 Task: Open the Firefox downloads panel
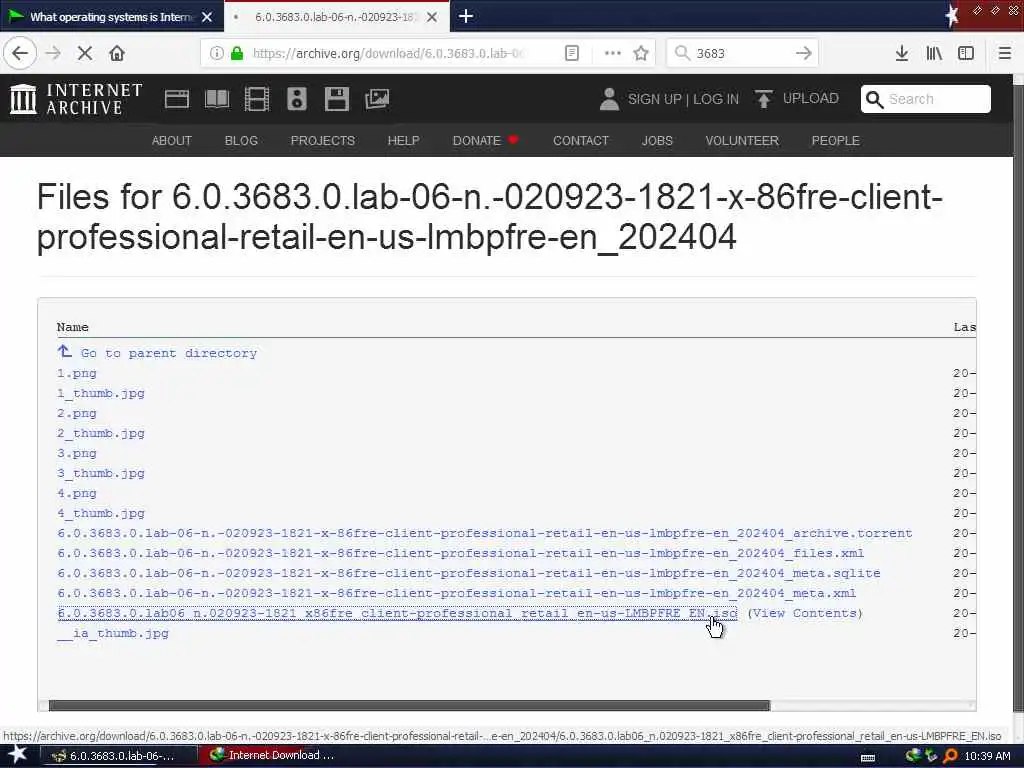[902, 53]
